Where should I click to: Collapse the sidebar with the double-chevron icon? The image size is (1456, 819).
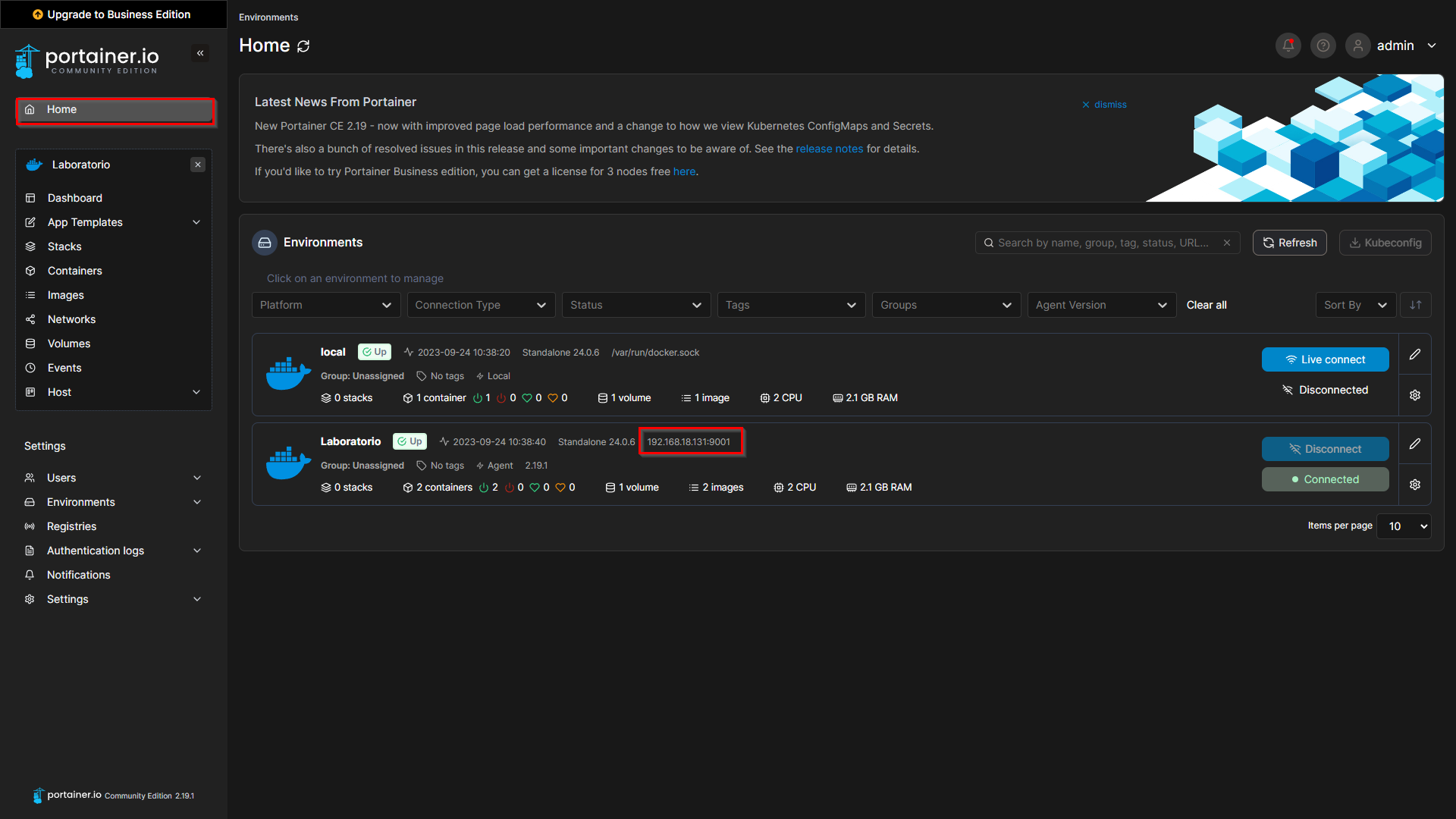(200, 53)
